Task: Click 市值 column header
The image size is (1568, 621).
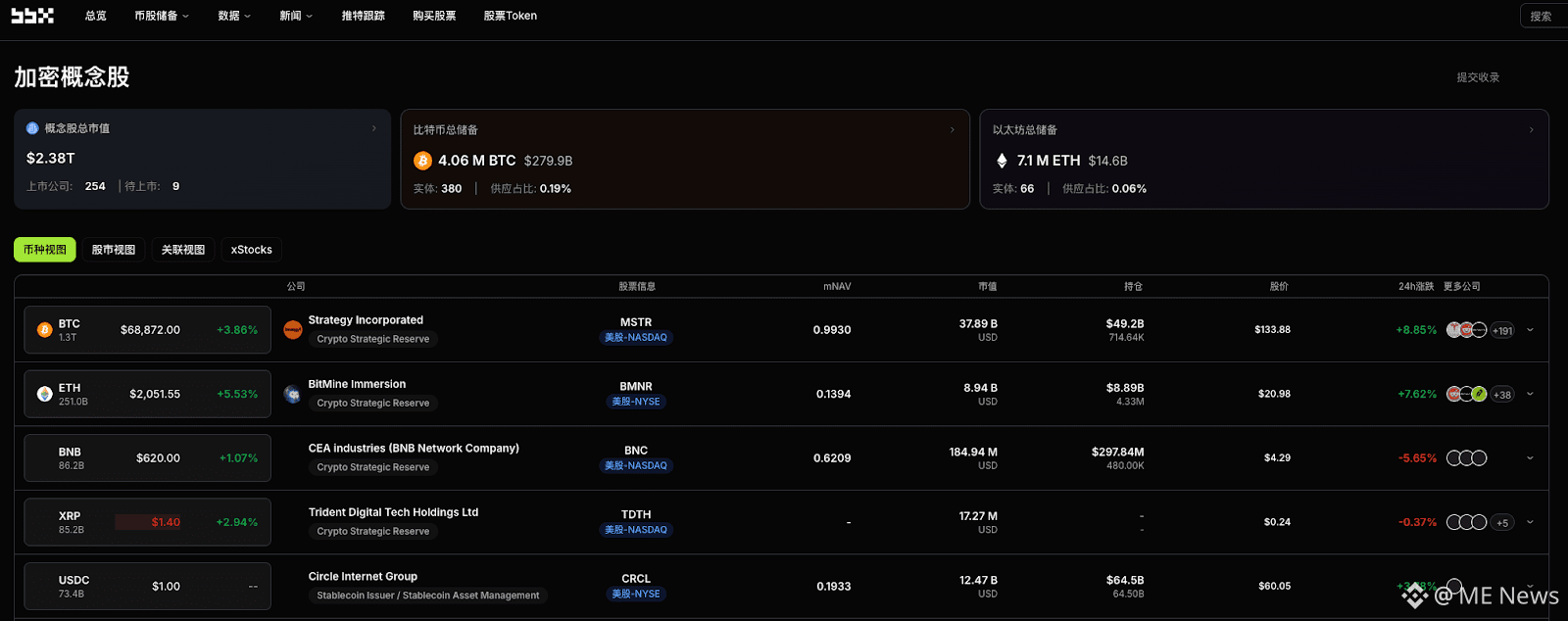Action: click(987, 287)
